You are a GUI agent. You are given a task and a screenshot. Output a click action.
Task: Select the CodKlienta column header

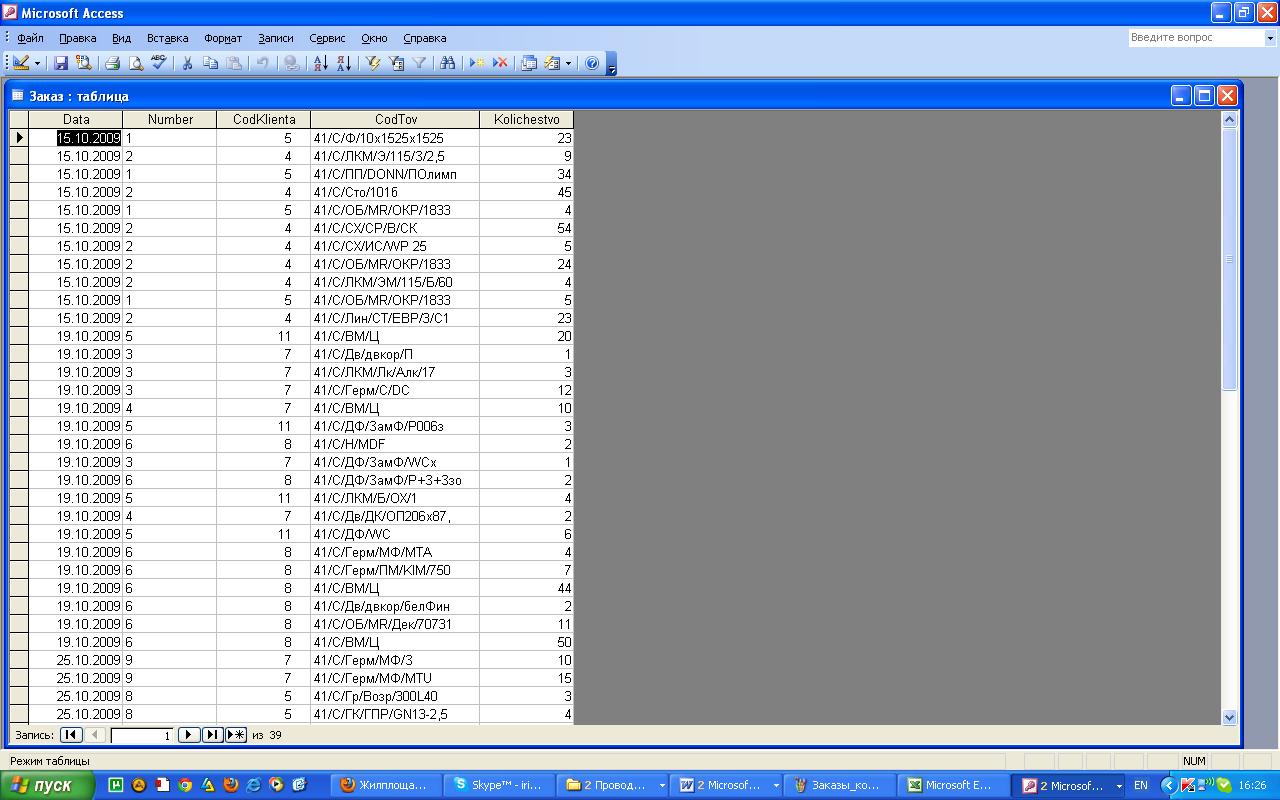(264, 119)
